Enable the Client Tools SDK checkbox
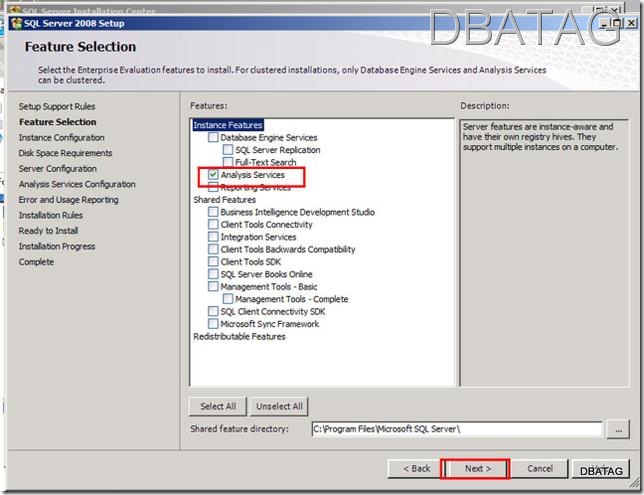This screenshot has width=644, height=495. click(x=213, y=262)
